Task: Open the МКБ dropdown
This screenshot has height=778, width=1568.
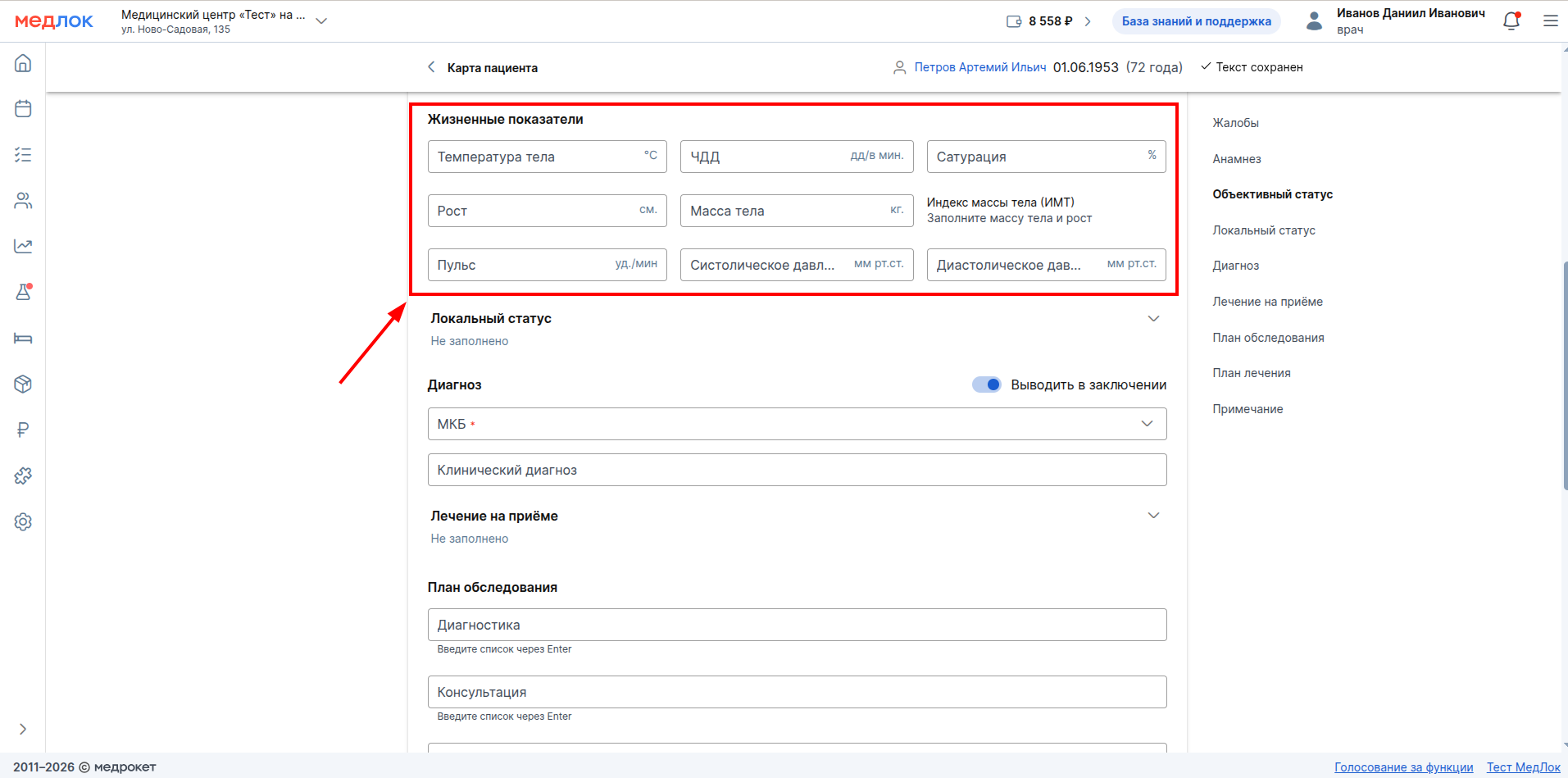Action: (1147, 424)
